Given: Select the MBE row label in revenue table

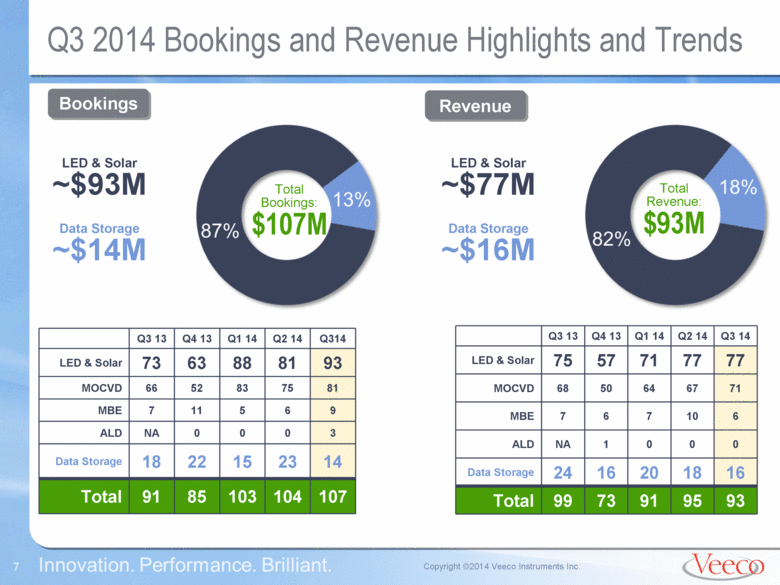Looking at the screenshot, I should [x=522, y=416].
